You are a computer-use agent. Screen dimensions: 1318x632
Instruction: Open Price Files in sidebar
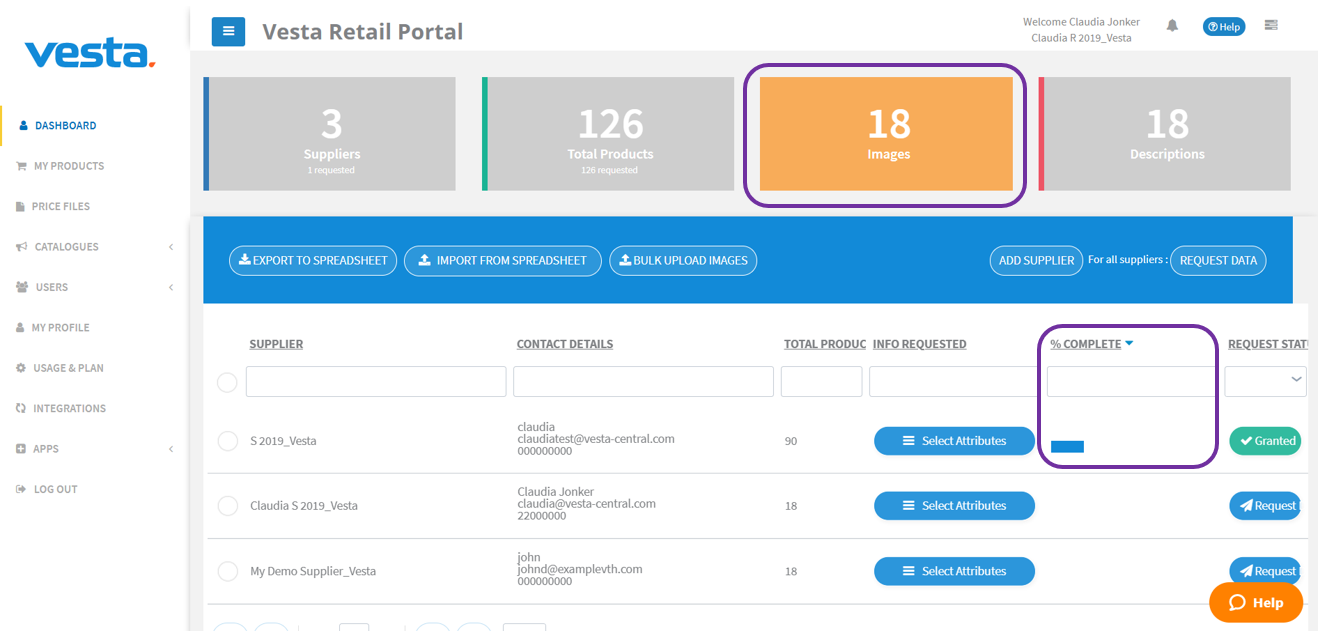61,206
